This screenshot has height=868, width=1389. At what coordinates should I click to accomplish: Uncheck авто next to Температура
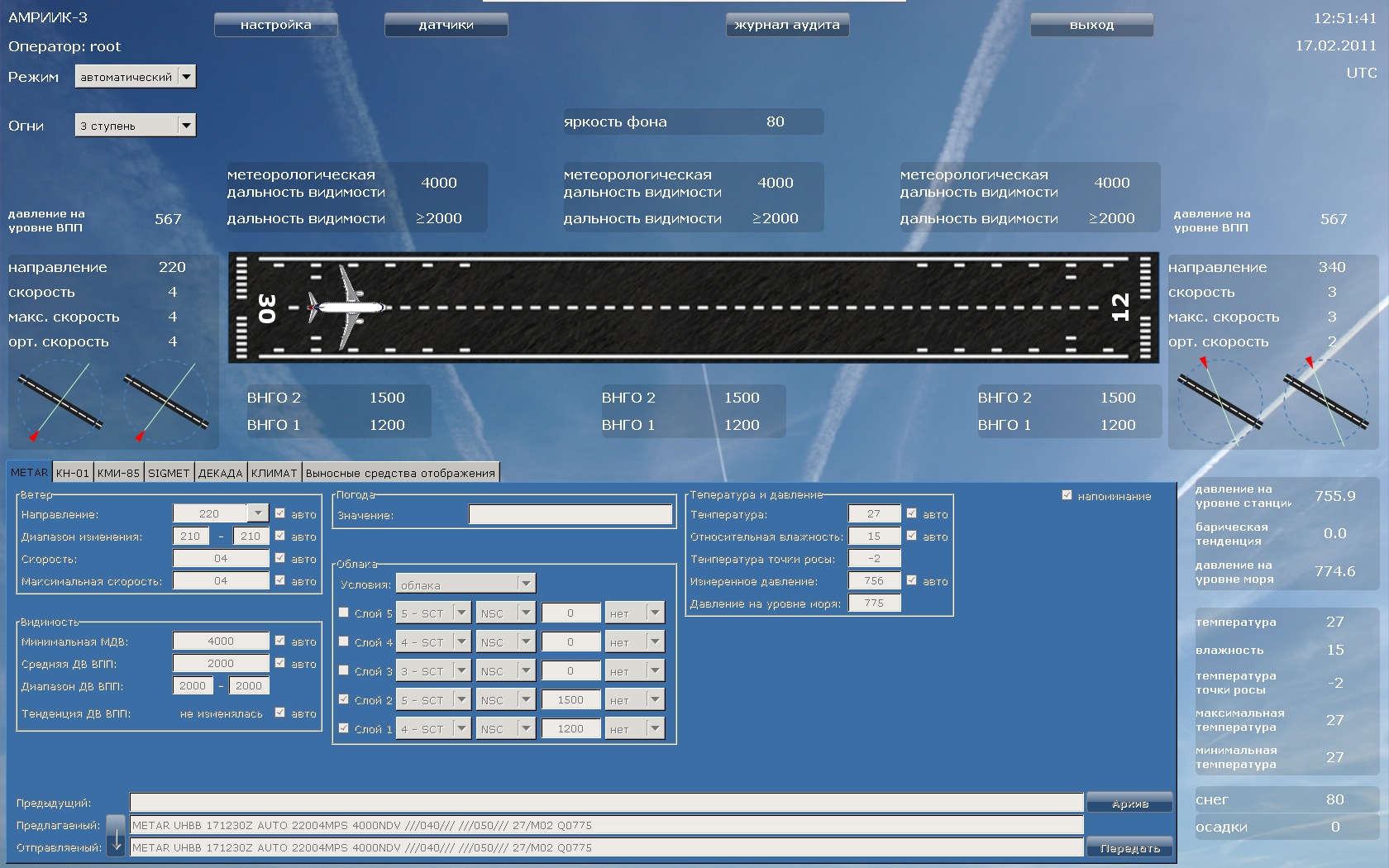pos(911,513)
